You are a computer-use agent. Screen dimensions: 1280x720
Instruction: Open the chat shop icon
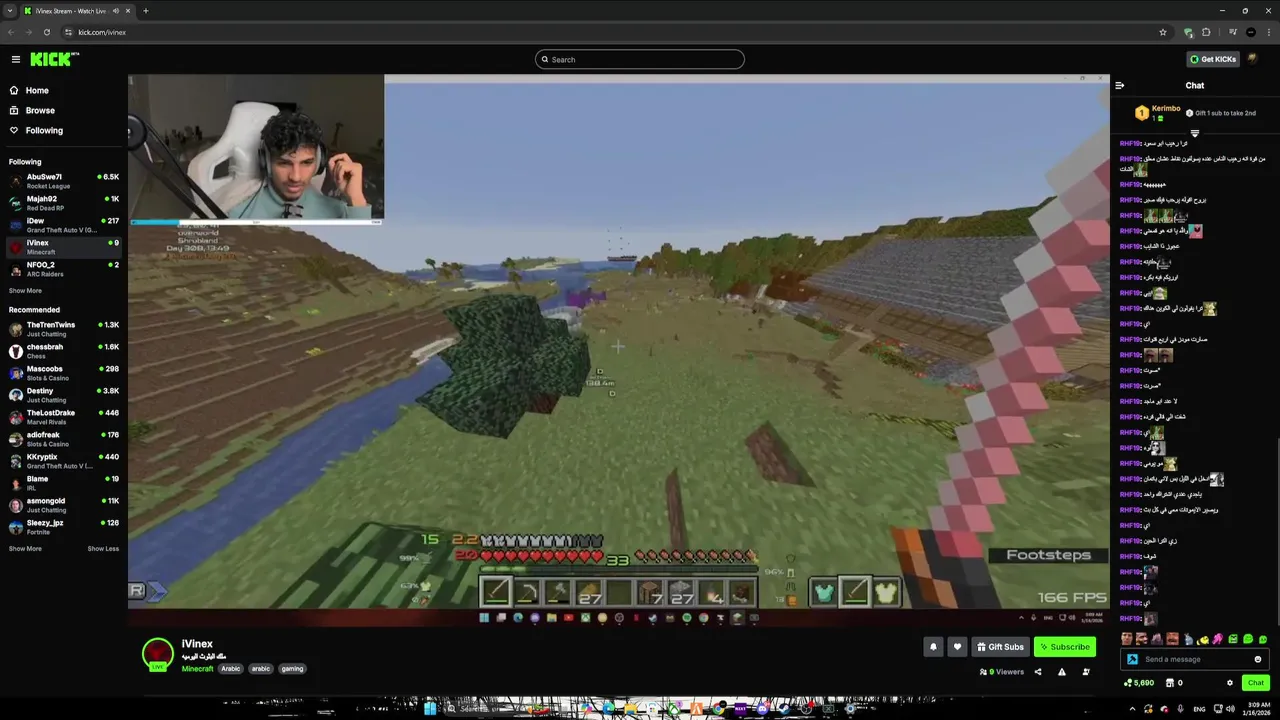coord(1170,683)
